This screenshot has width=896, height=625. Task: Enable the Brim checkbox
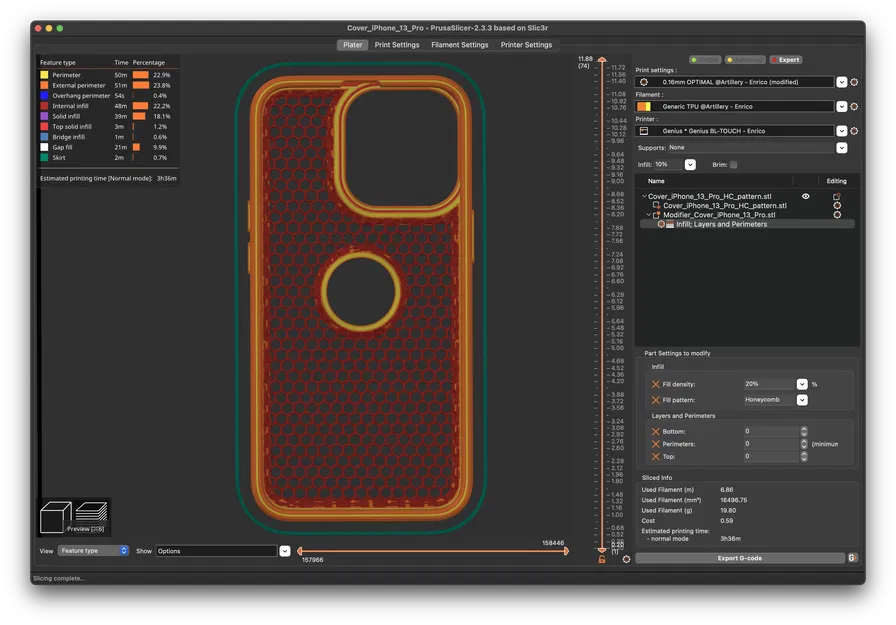[x=733, y=164]
